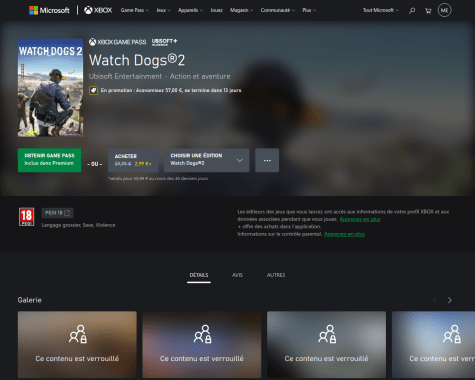Open the ME account avatar

click(x=444, y=10)
